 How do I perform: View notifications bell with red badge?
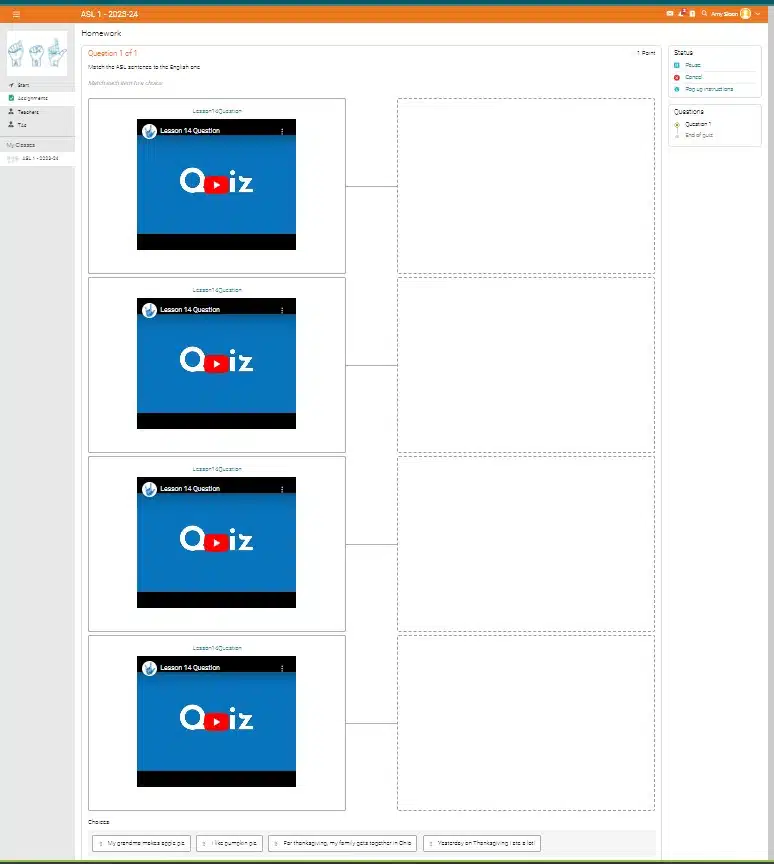(681, 13)
